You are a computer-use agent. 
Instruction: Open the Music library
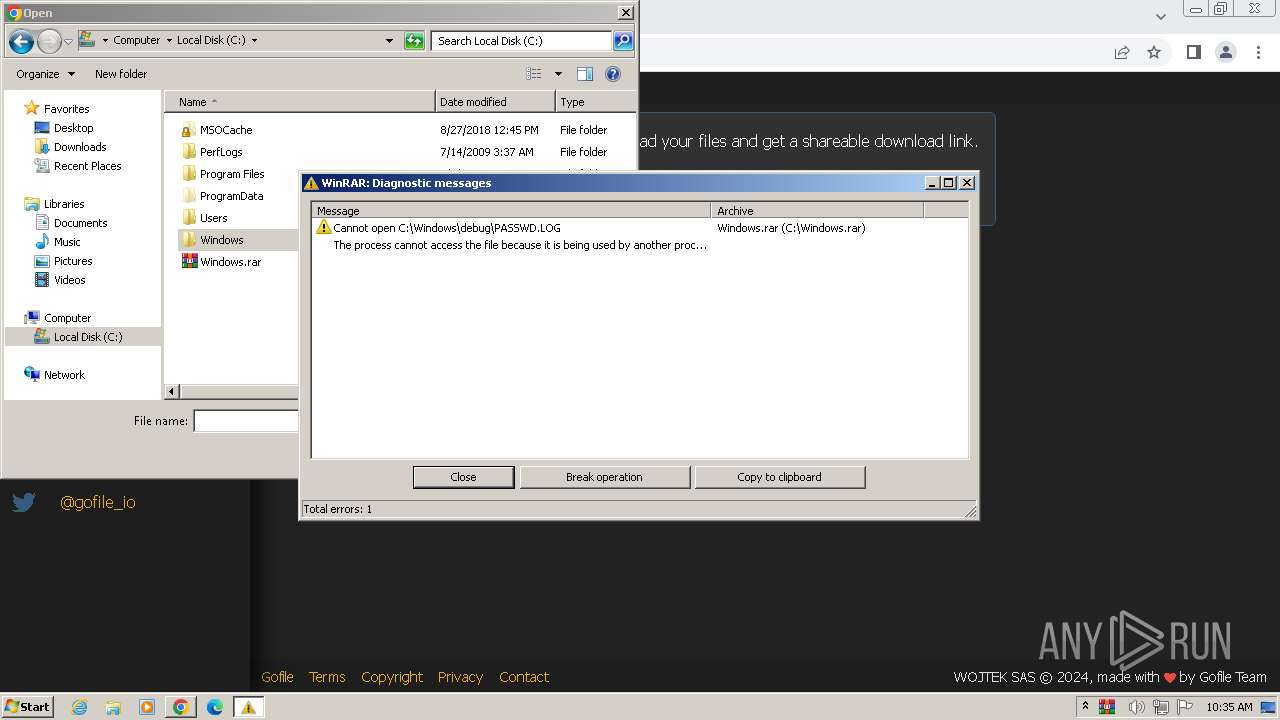67,242
